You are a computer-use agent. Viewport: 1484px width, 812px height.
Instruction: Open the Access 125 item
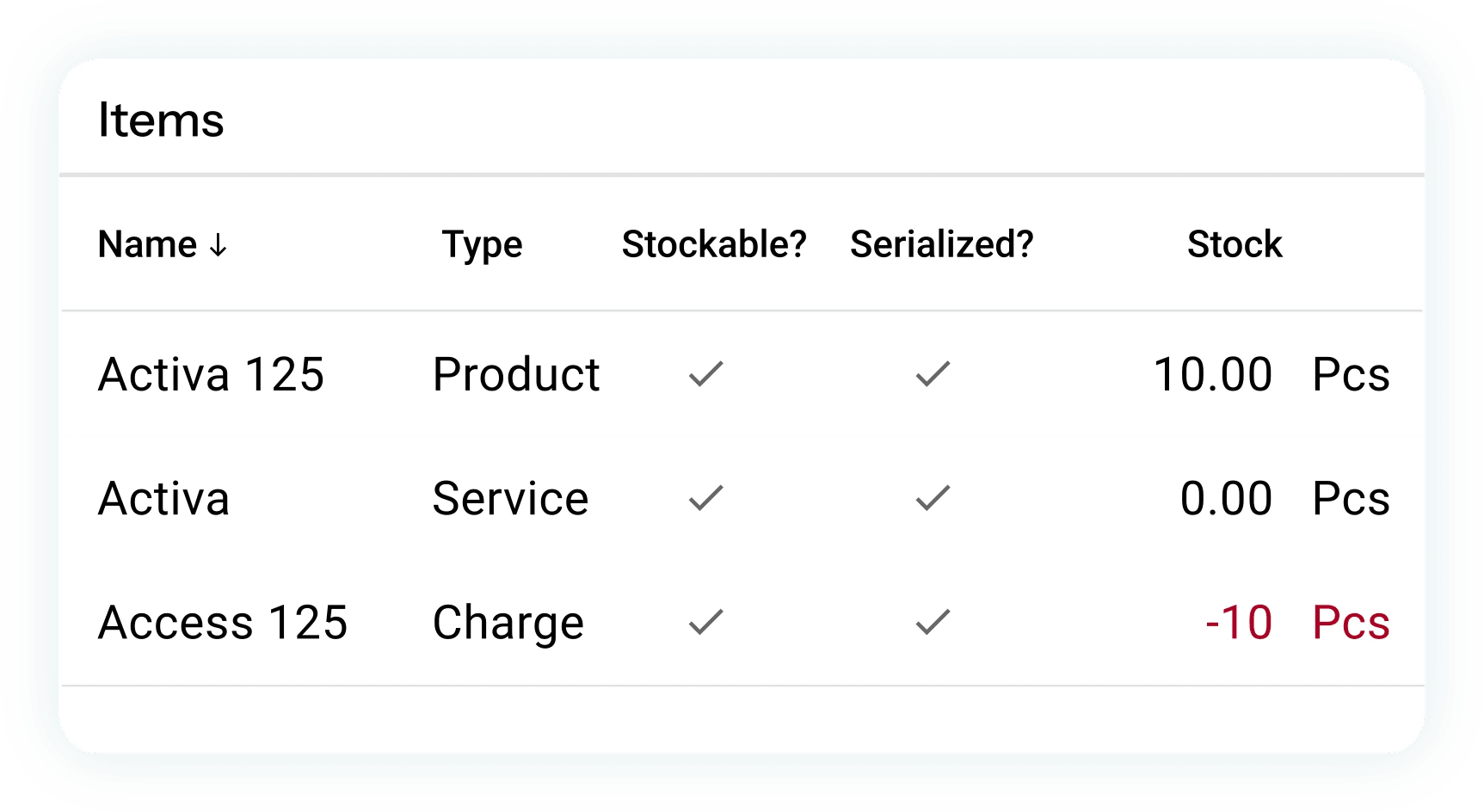[223, 623]
